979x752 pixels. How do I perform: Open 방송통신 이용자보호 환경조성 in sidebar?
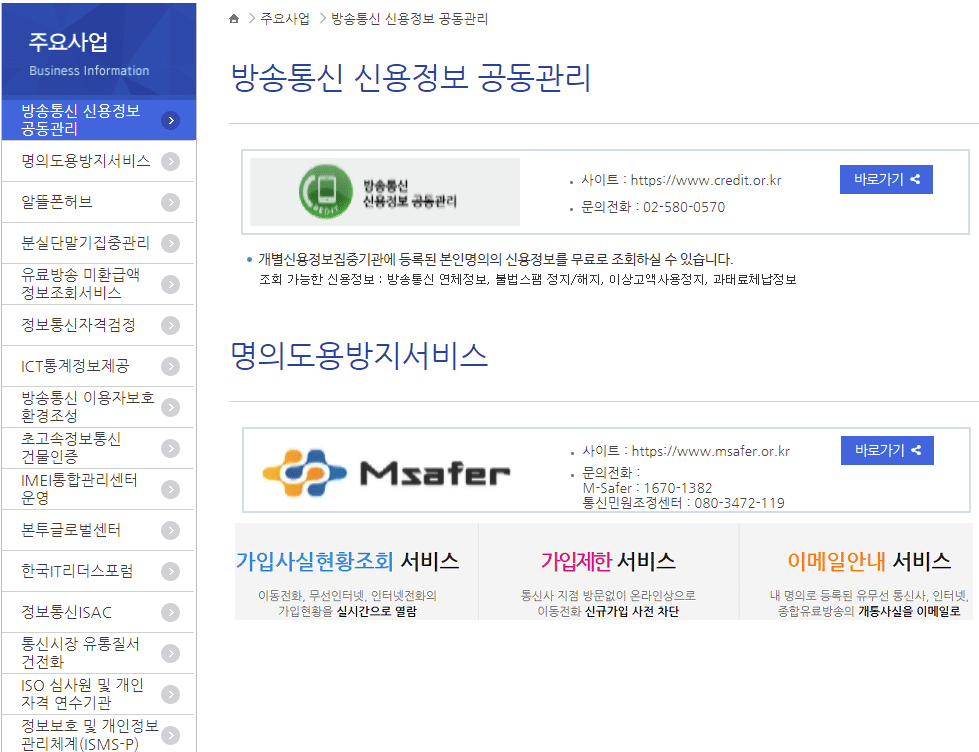tap(99, 407)
